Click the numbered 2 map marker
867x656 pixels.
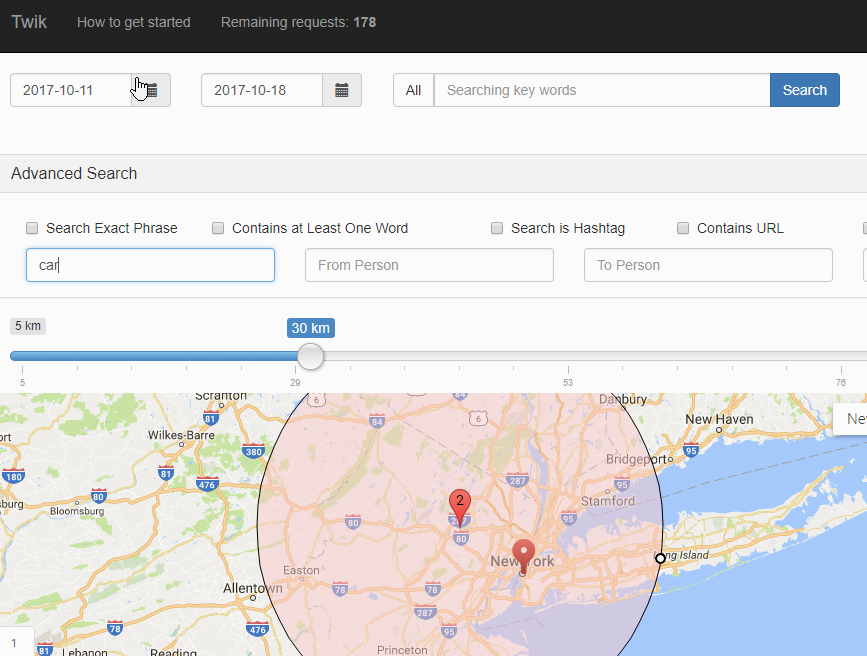(x=459, y=508)
